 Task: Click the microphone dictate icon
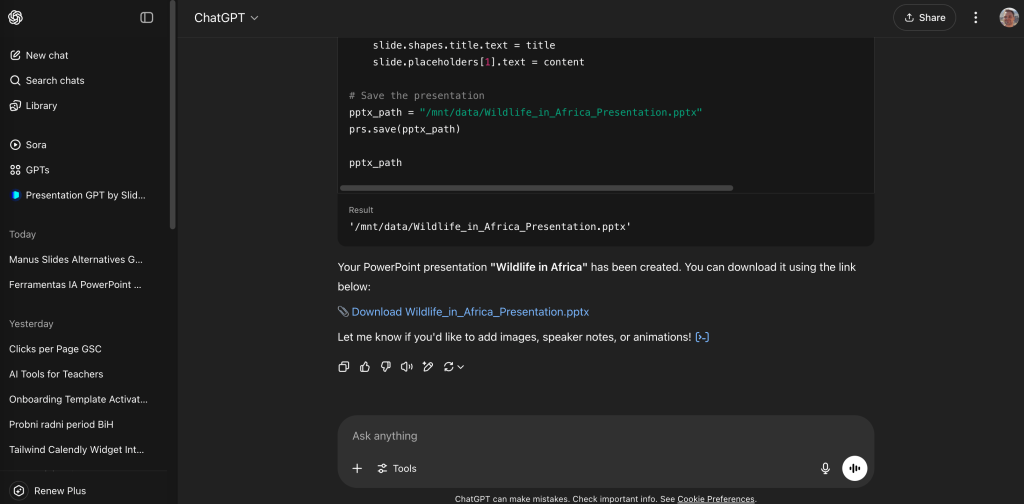[825, 469]
